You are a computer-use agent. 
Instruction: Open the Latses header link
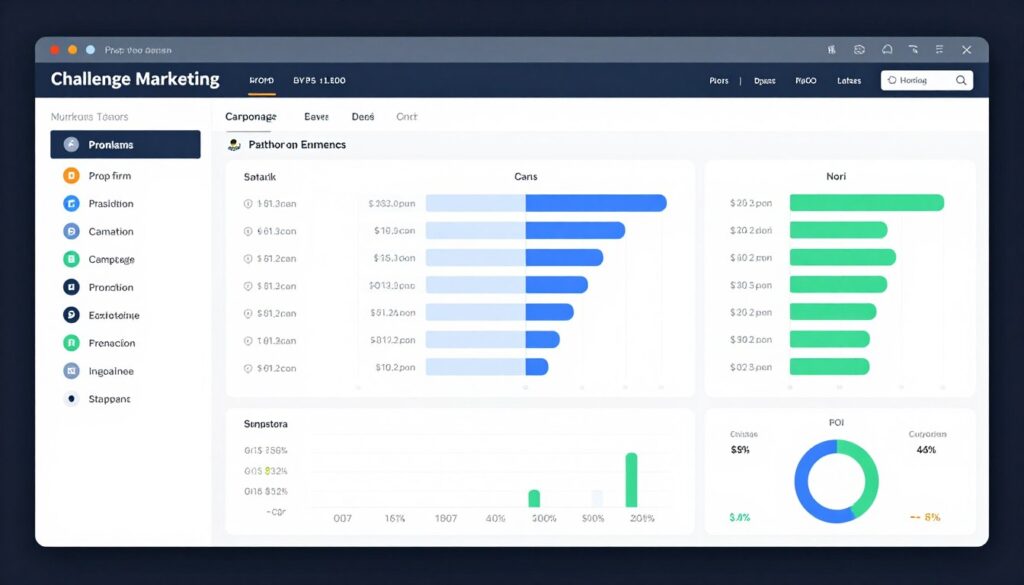click(849, 81)
